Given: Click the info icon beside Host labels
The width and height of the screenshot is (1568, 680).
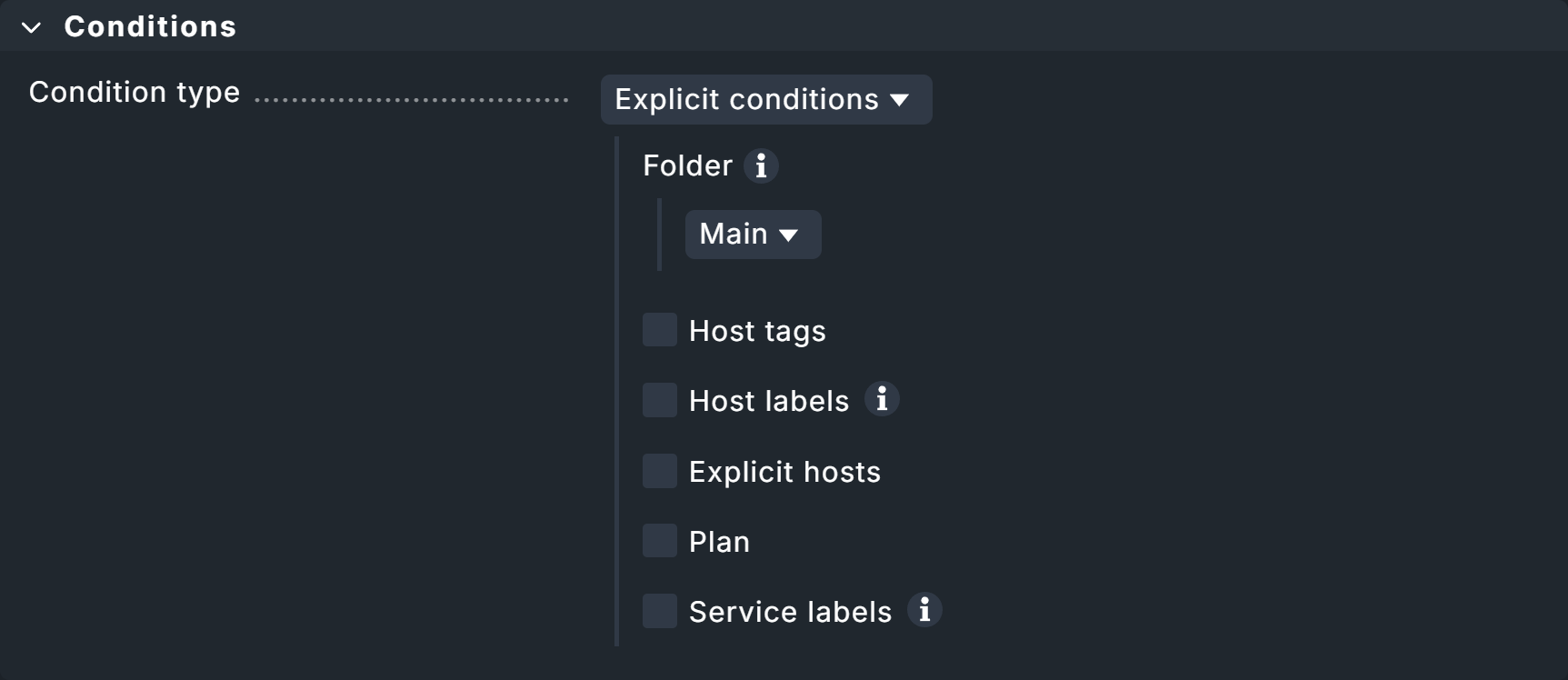Looking at the screenshot, I should pyautogui.click(x=882, y=399).
